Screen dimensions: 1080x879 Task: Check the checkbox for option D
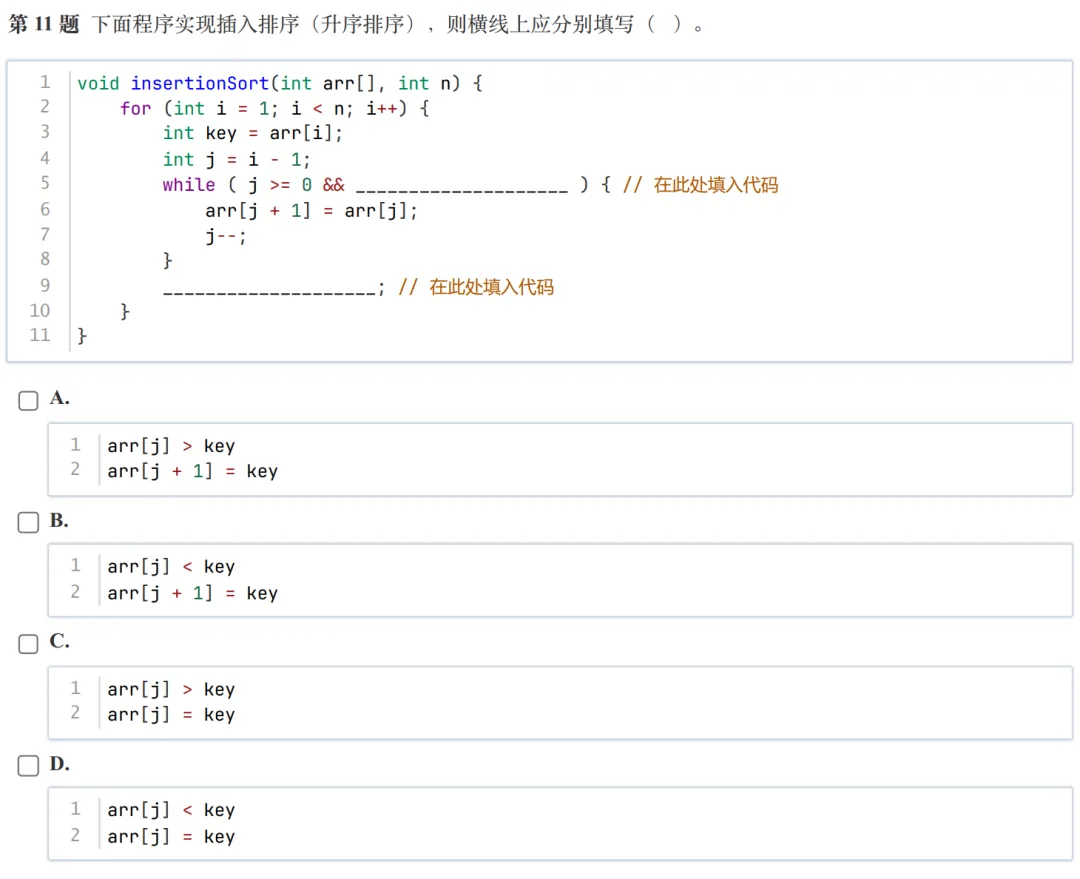(x=28, y=766)
